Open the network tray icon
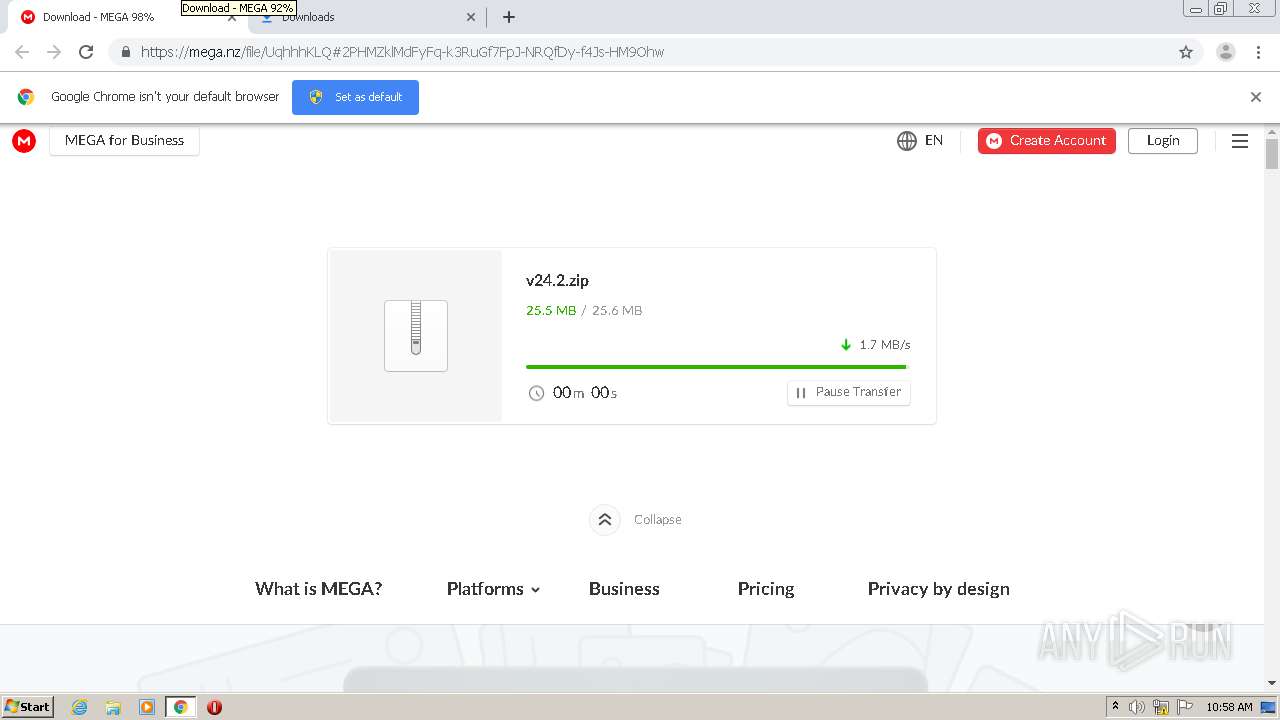The image size is (1280, 720). (1161, 707)
